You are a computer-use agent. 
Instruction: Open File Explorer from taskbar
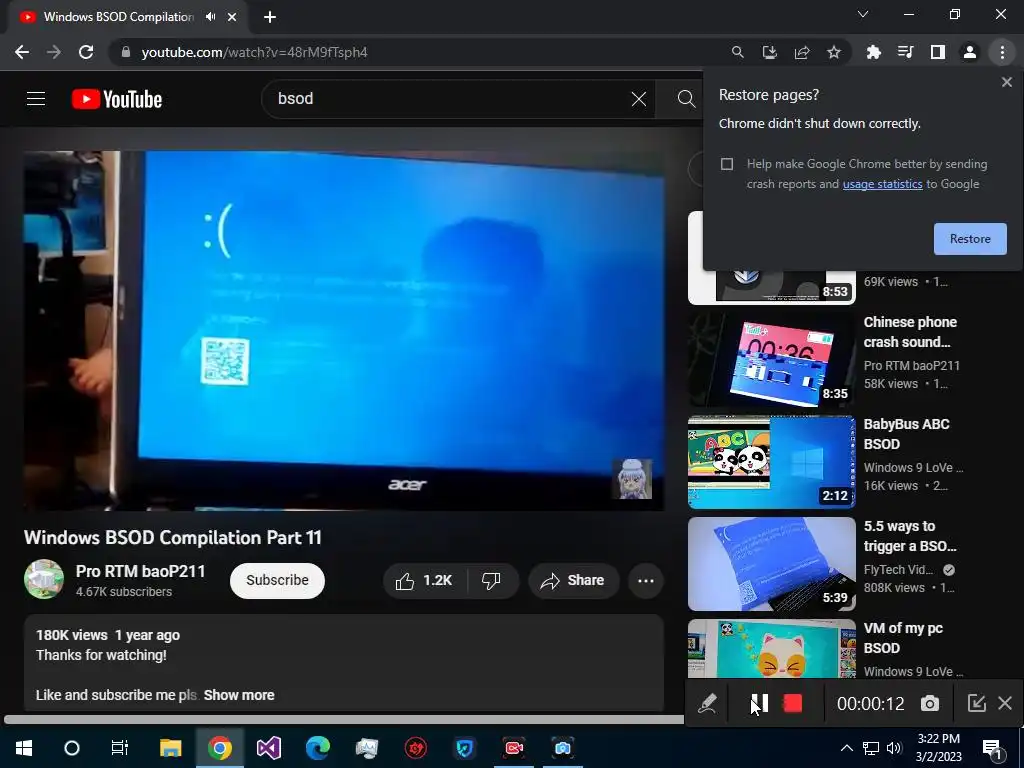pos(170,748)
